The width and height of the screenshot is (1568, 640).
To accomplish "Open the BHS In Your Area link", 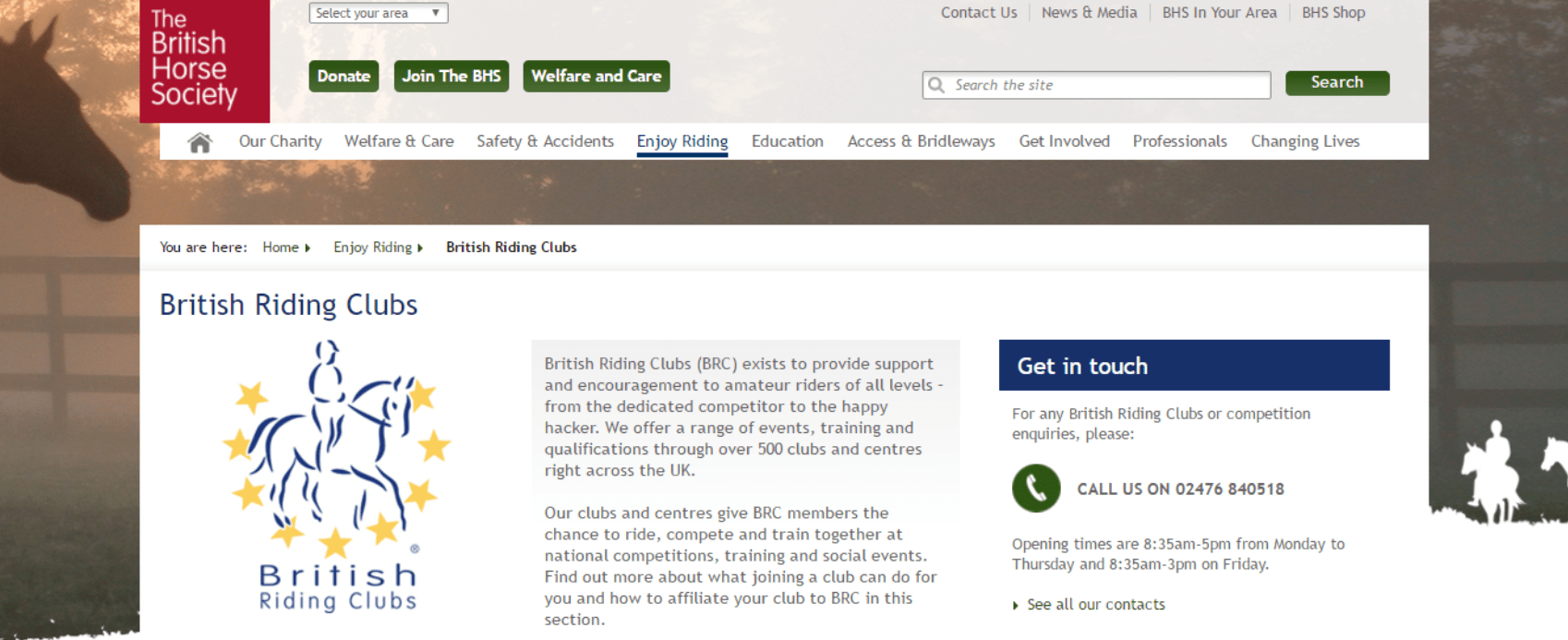I will 1220,13.
